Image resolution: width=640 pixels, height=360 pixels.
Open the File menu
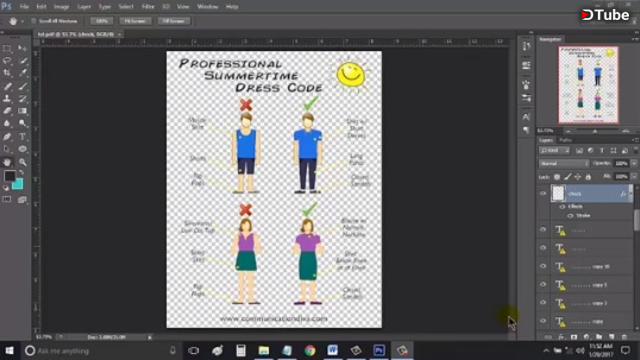[x=24, y=7]
